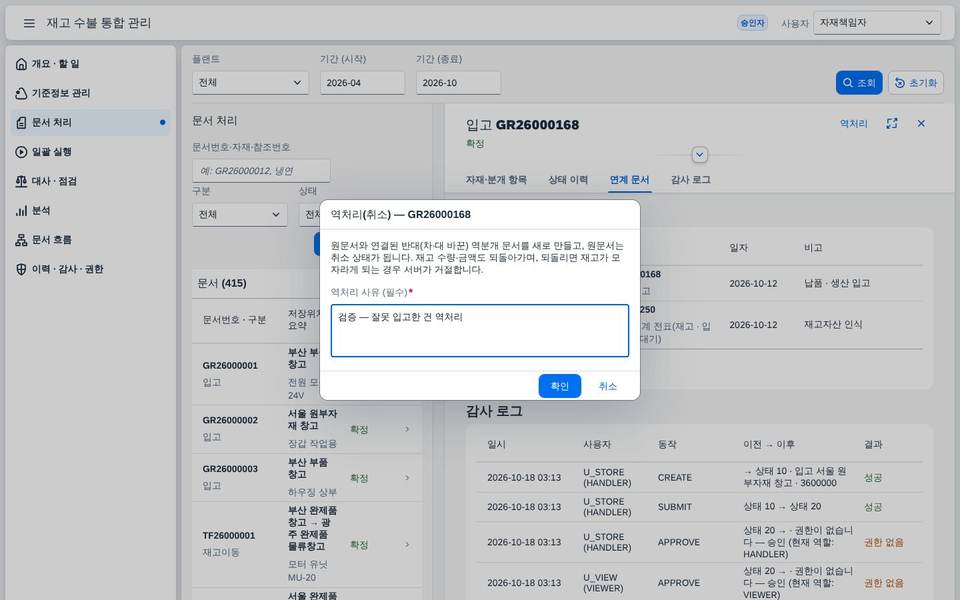Switch to 상태 이력 tab

coord(568,180)
